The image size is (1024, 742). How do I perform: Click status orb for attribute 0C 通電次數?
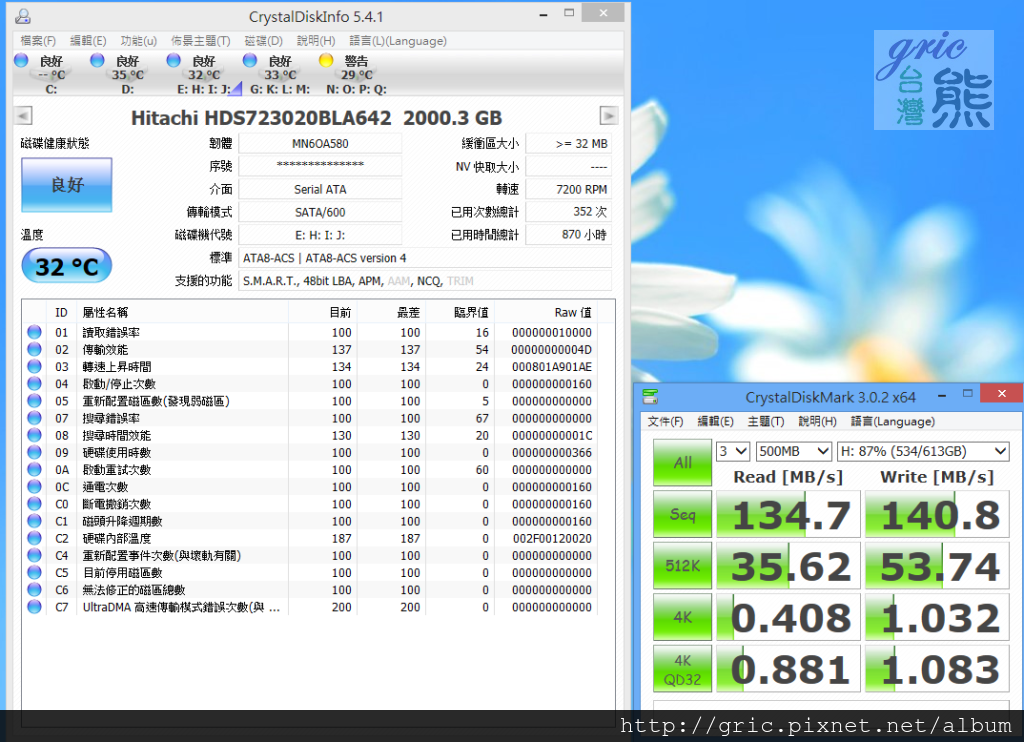tap(35, 487)
